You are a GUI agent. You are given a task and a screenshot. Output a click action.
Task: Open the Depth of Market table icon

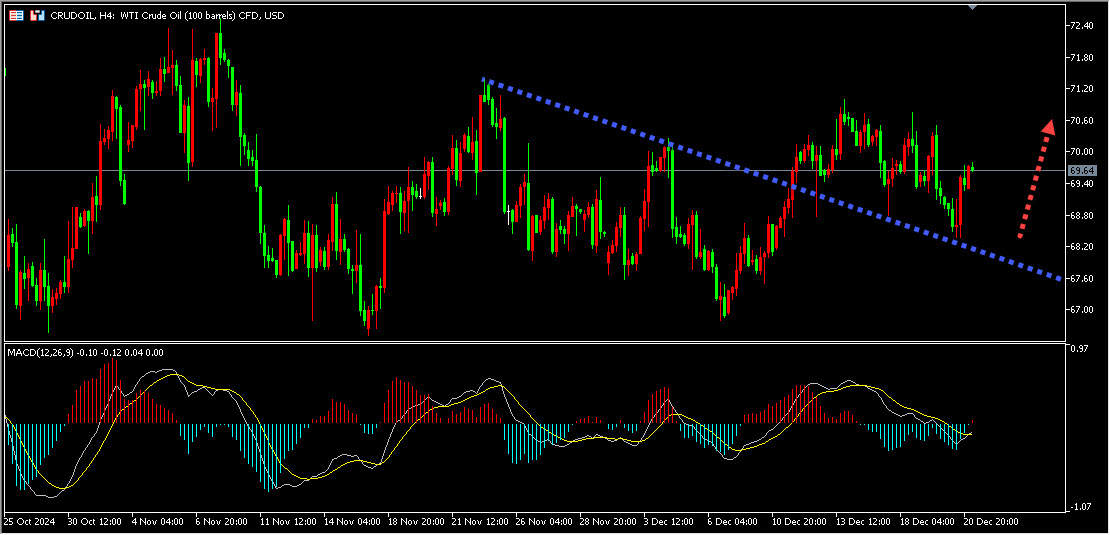coord(17,15)
